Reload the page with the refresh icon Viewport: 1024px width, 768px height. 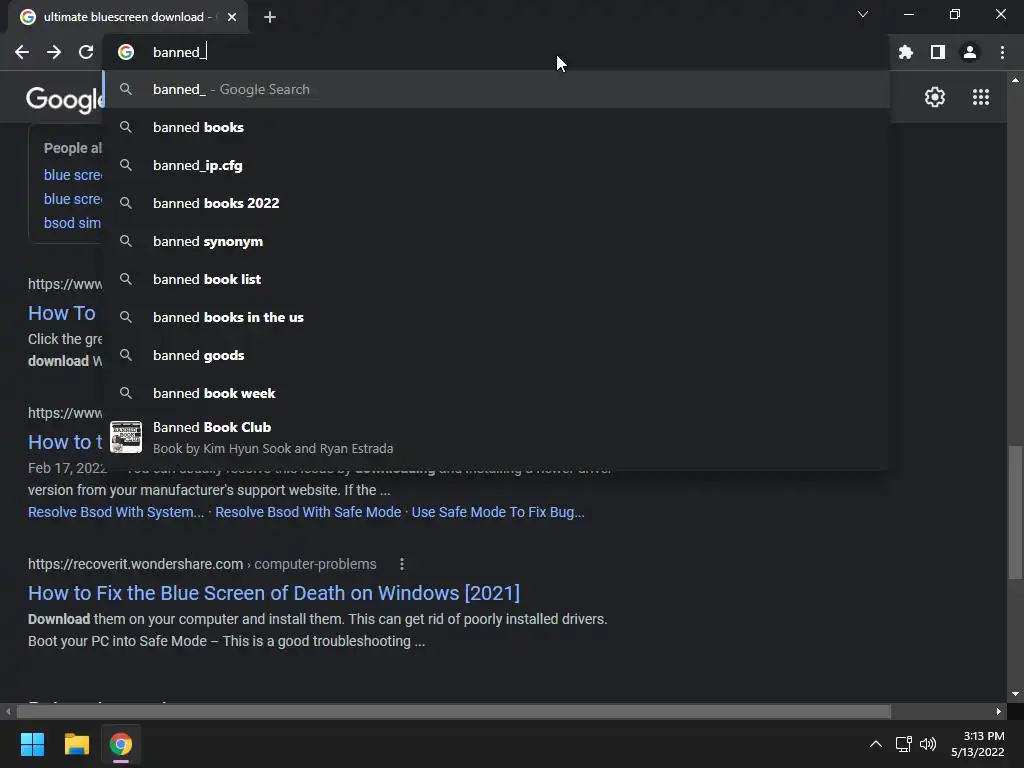tap(86, 52)
